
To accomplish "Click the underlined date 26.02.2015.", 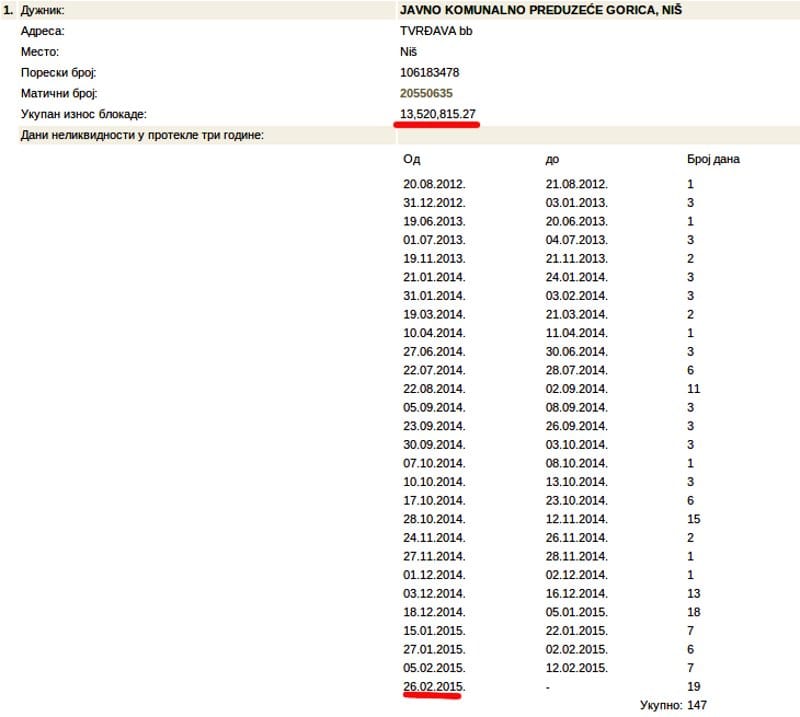I will [434, 686].
